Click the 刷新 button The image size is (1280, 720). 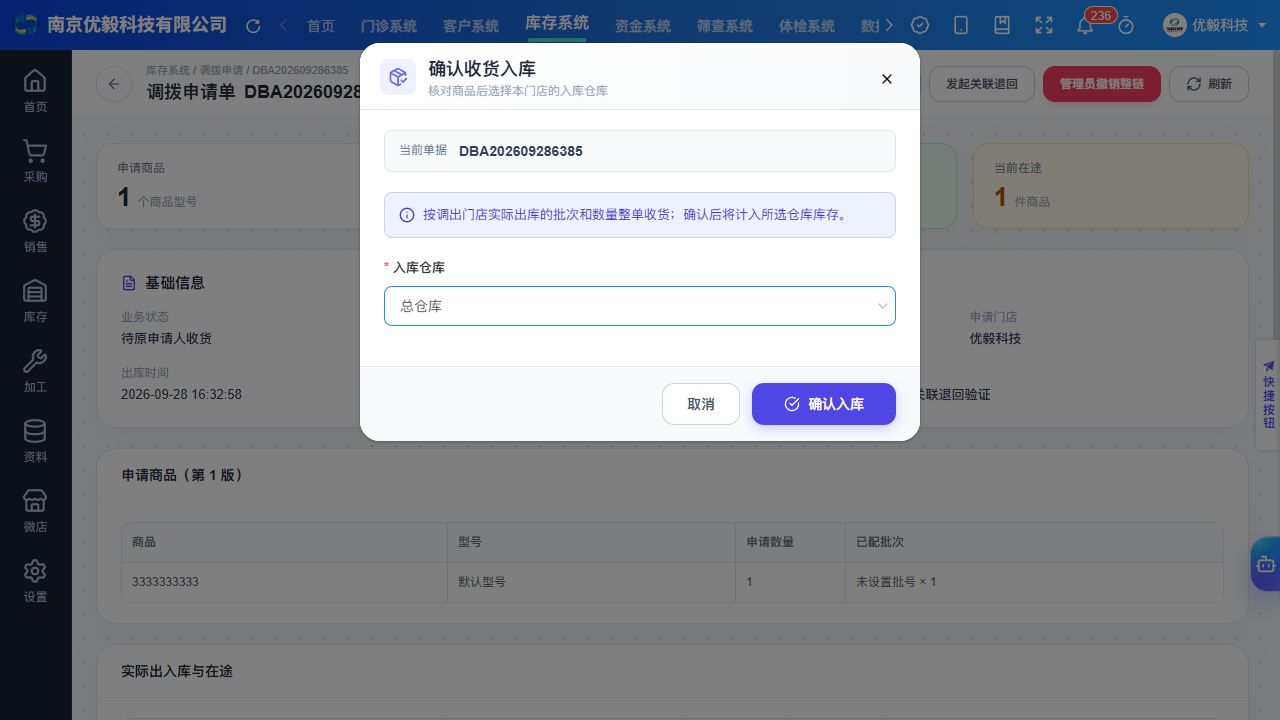pos(1209,84)
